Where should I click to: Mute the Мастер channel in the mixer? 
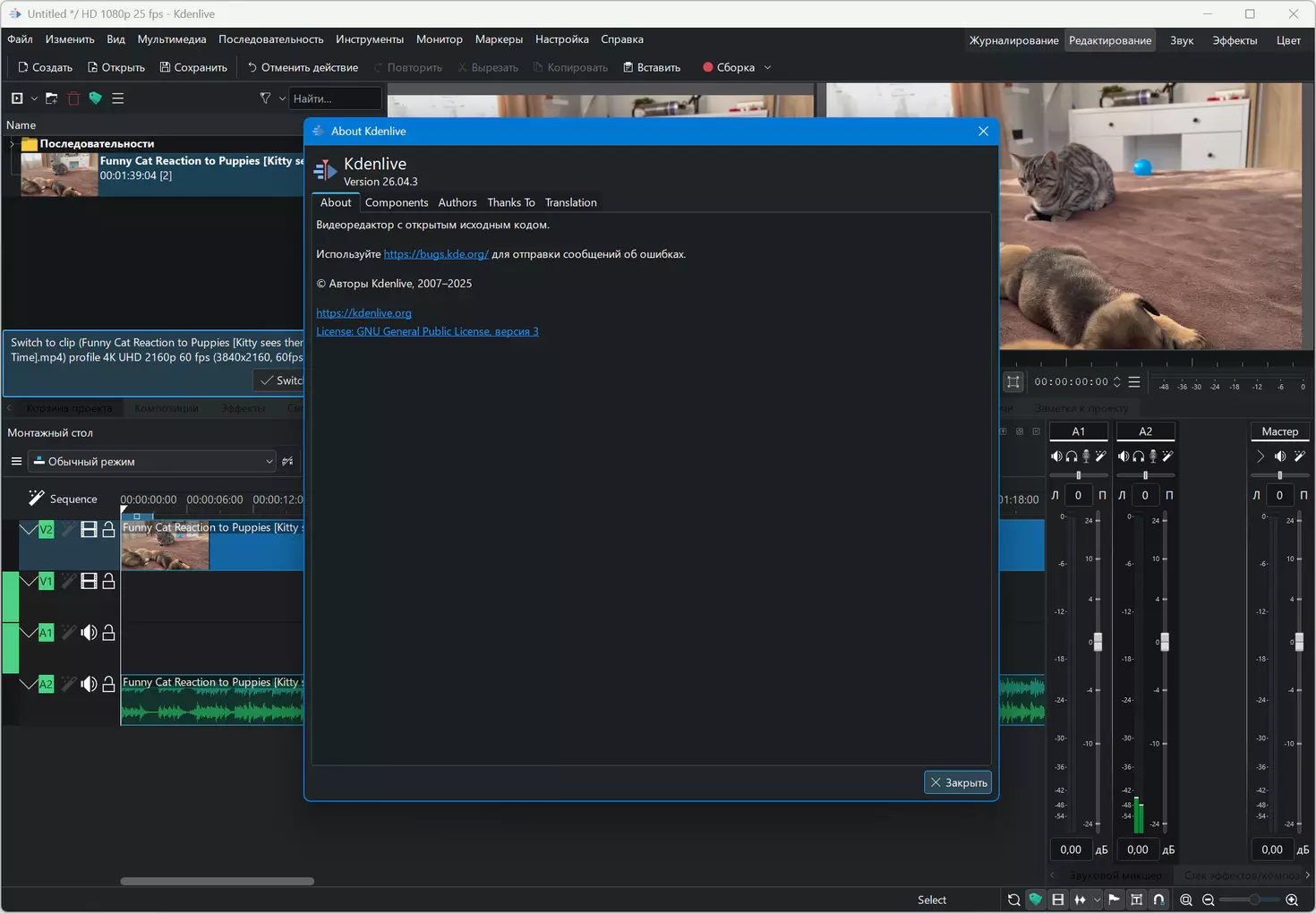coord(1280,456)
